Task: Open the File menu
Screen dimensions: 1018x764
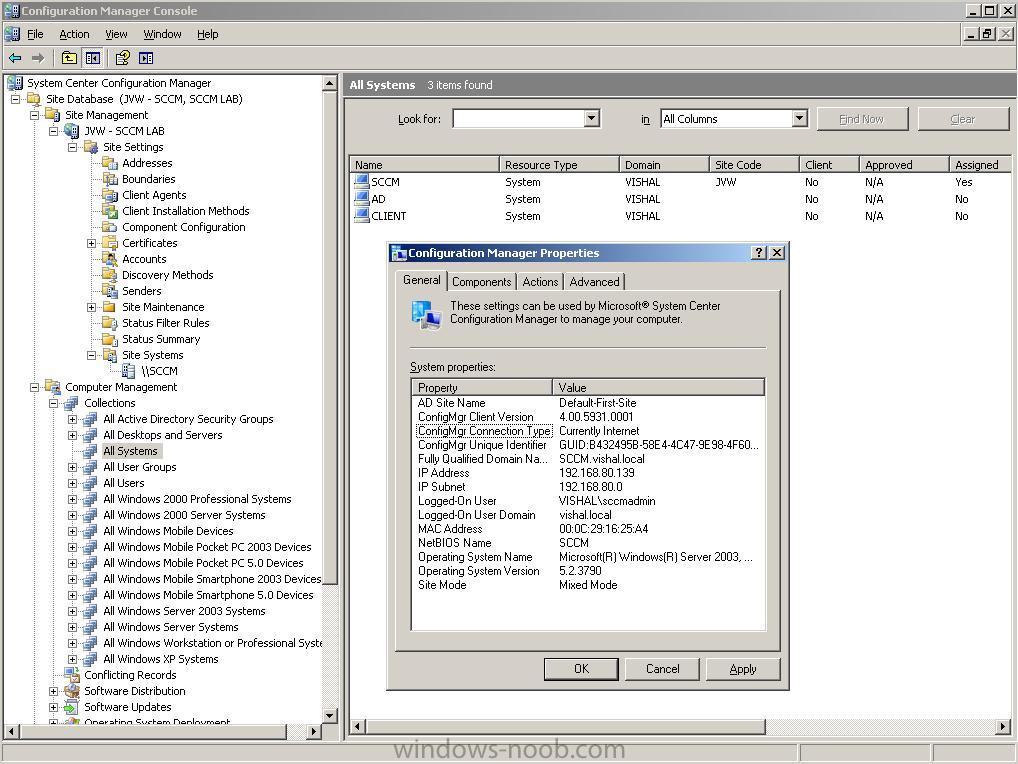Action: coord(35,34)
